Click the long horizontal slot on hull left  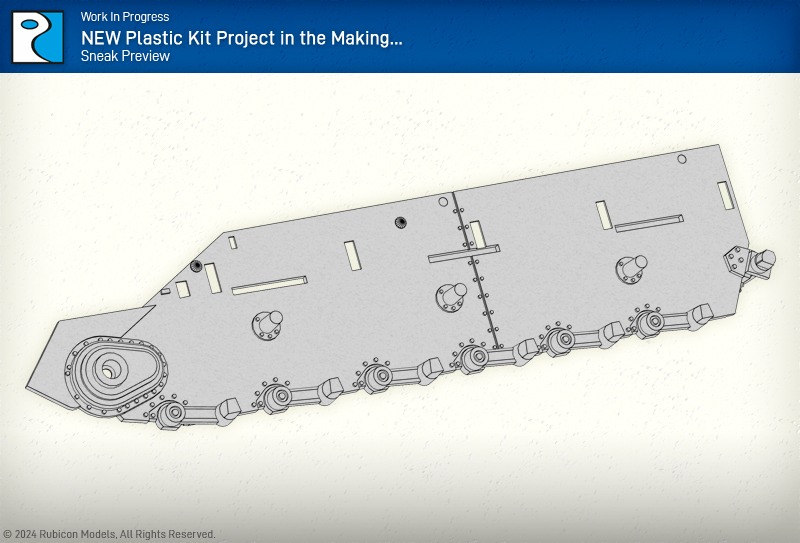(269, 286)
